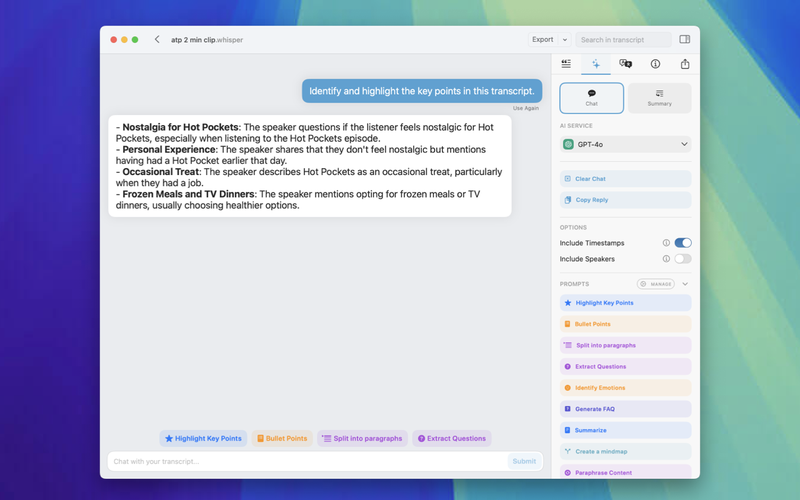Hide the right sidebar with the toolbar icon
Viewport: 800px width, 500px height.
coord(685,40)
